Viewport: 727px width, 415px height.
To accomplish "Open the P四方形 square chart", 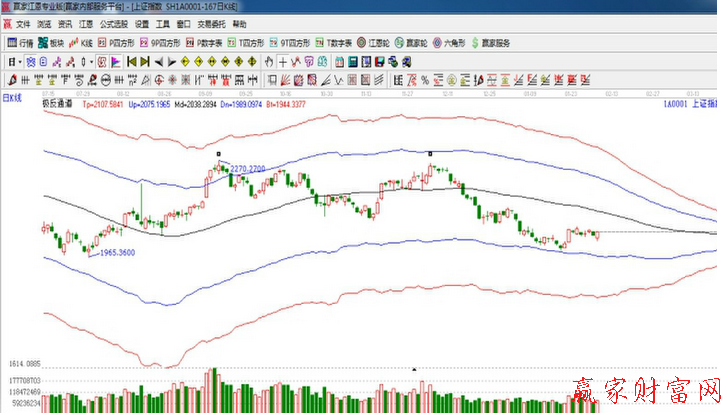I will tap(121, 44).
